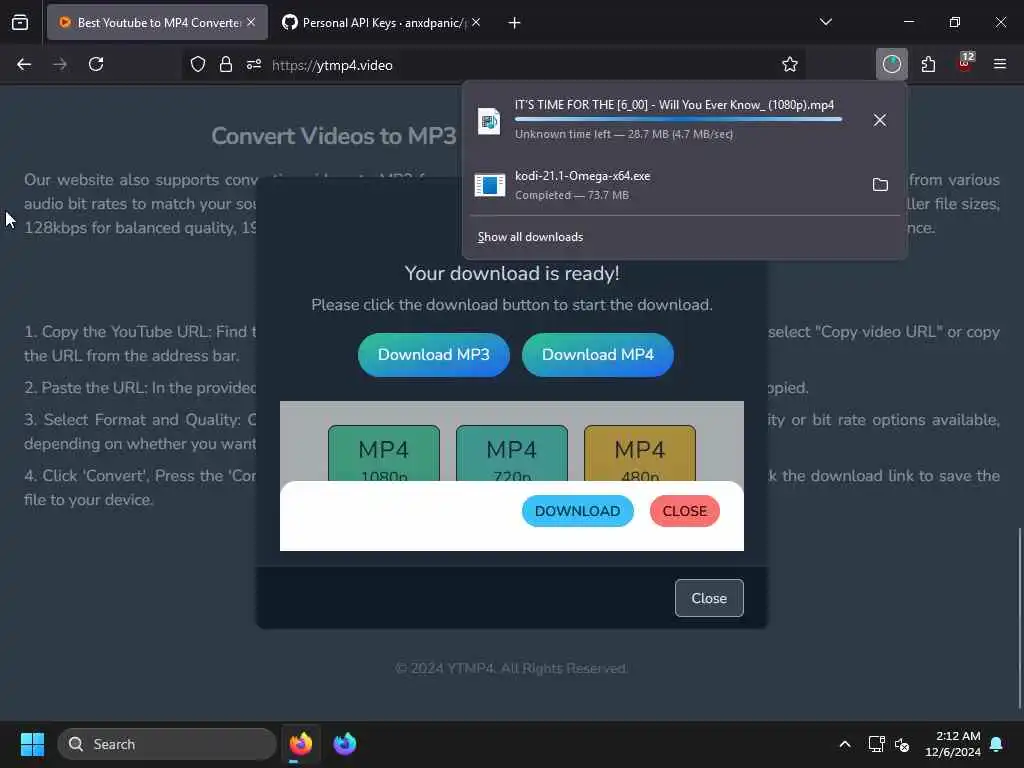Reload the ytmp4.video page
This screenshot has height=768, width=1024.
pos(96,65)
